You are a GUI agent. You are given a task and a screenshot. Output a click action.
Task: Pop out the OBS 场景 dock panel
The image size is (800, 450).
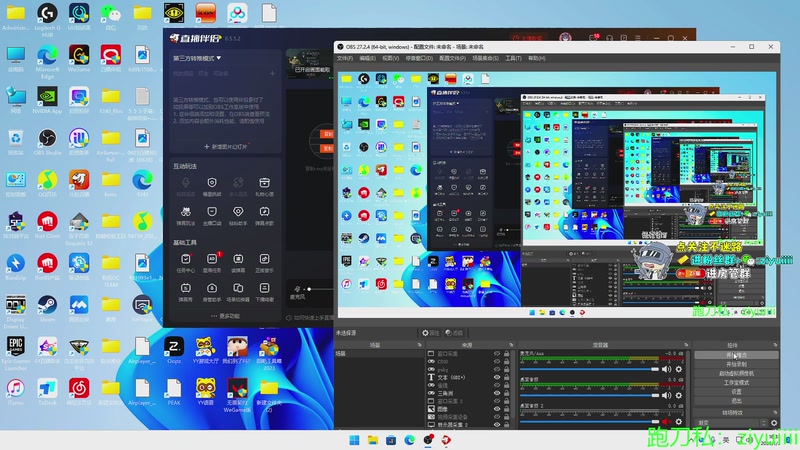coord(419,345)
